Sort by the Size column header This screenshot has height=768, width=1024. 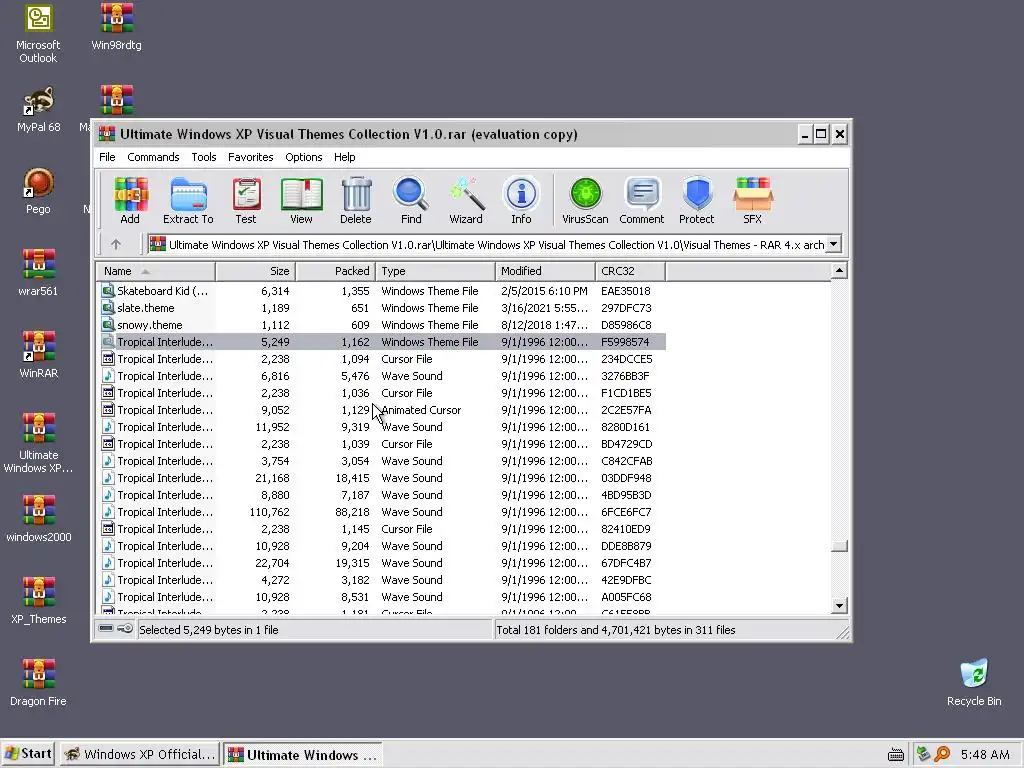[256, 271]
